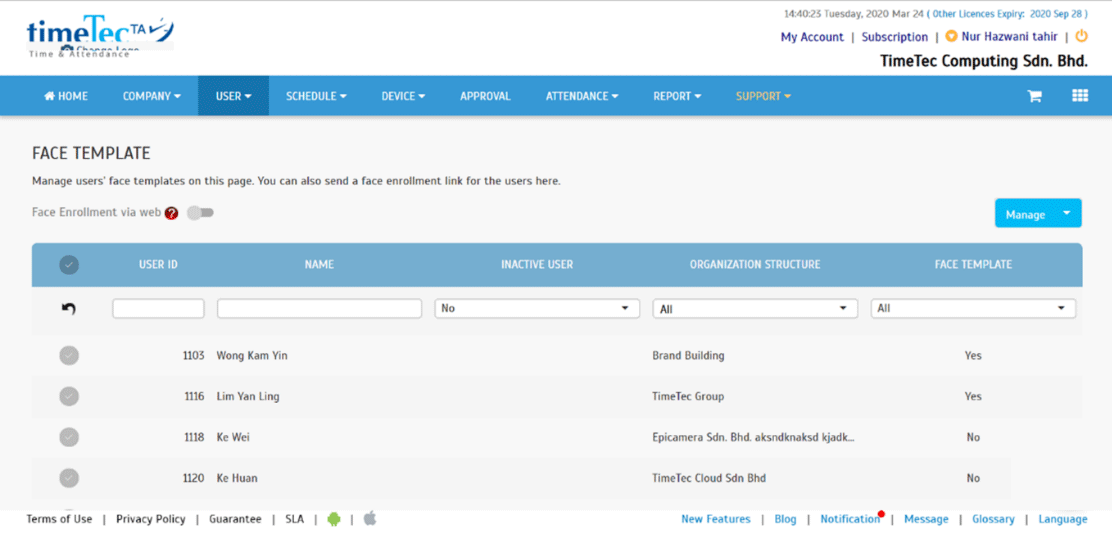Open the Language link

coord(1062,519)
